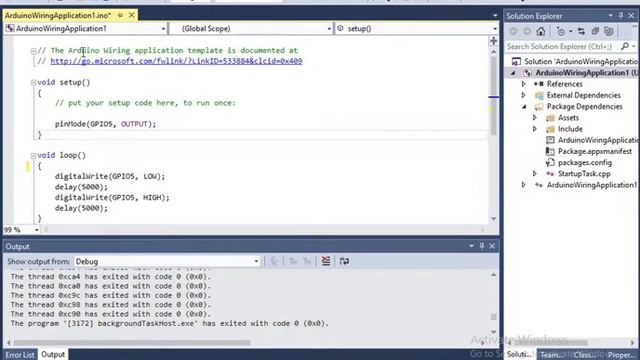Select Package.appxmanifest file

point(595,151)
